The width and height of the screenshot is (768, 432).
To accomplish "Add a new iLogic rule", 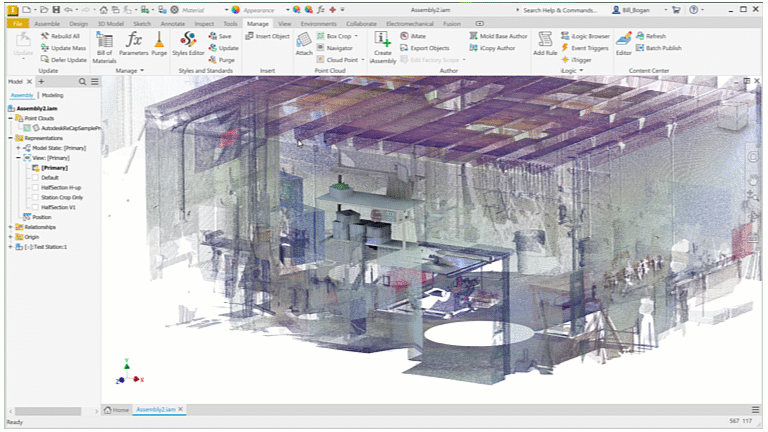I will pyautogui.click(x=545, y=44).
